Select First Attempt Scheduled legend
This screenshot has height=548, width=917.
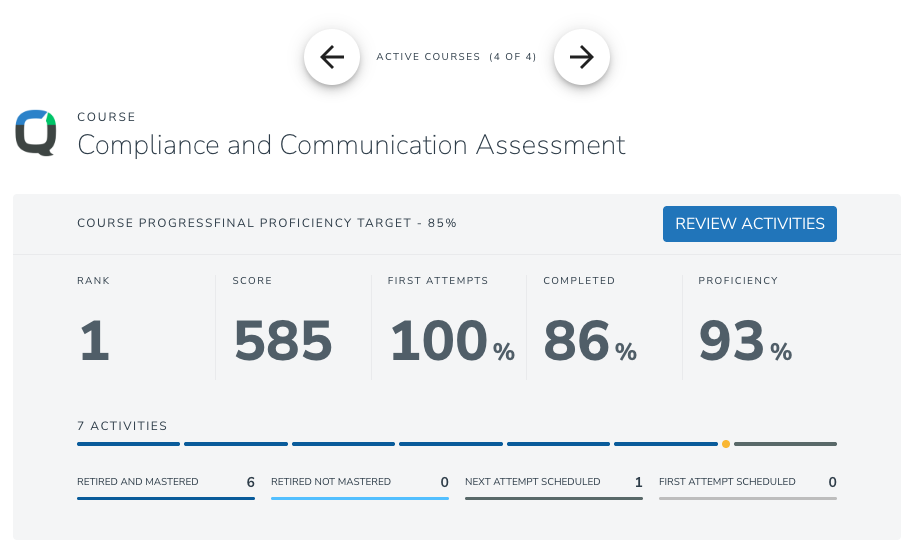click(x=748, y=487)
